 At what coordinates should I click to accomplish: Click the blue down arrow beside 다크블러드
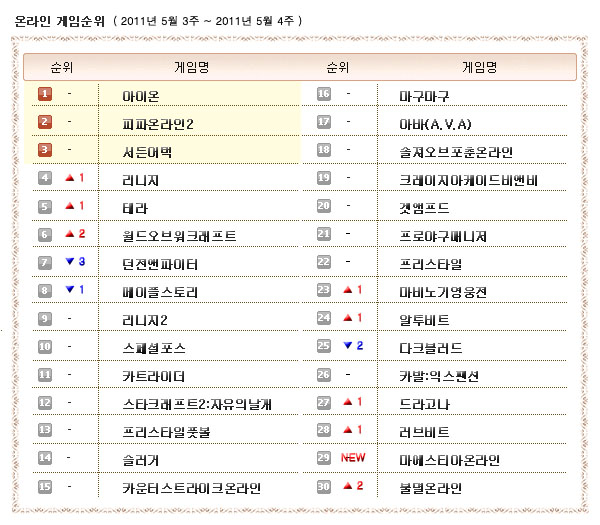(x=347, y=346)
